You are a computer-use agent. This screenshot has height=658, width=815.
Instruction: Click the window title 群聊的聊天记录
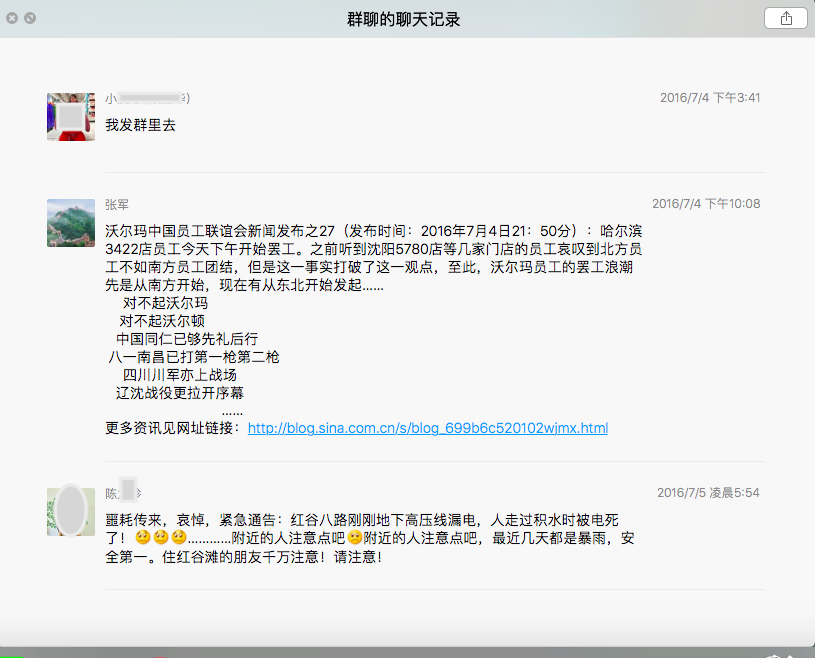click(x=403, y=20)
